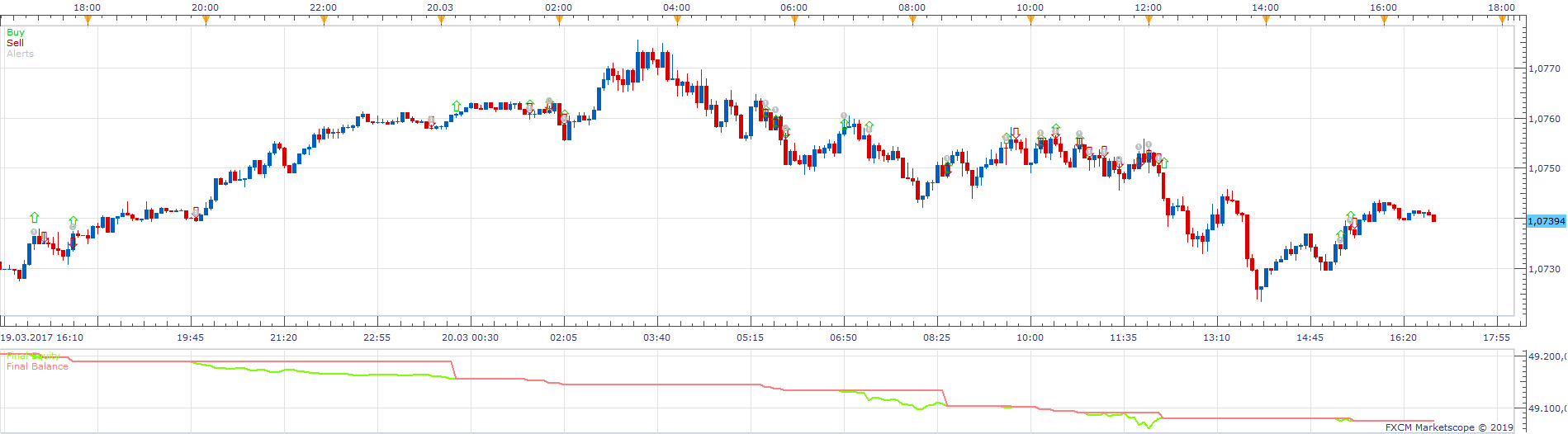Click the orange marker under 04:00
Screen dimensions: 1568x434
pyautogui.click(x=677, y=21)
